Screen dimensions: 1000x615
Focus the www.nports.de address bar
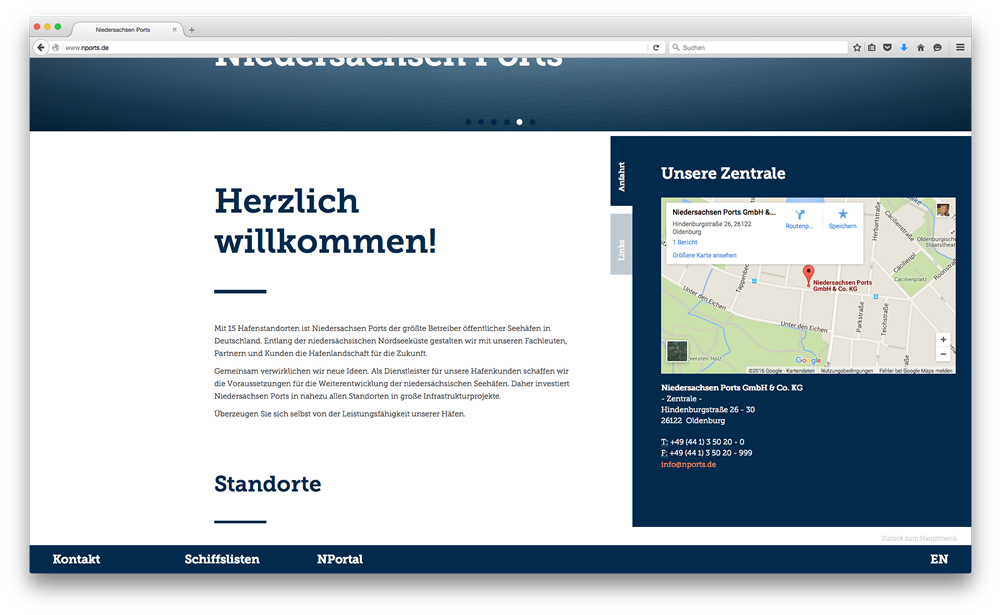[354, 47]
